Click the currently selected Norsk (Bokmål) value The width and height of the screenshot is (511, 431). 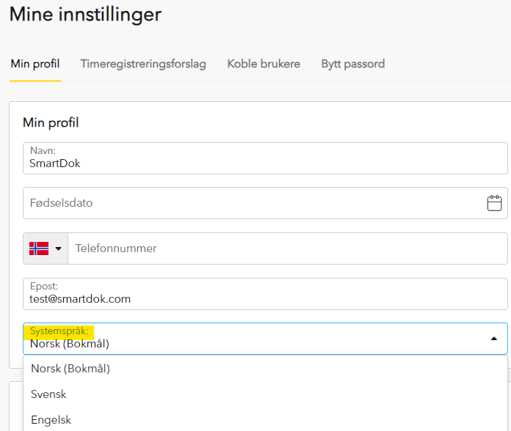tap(70, 344)
